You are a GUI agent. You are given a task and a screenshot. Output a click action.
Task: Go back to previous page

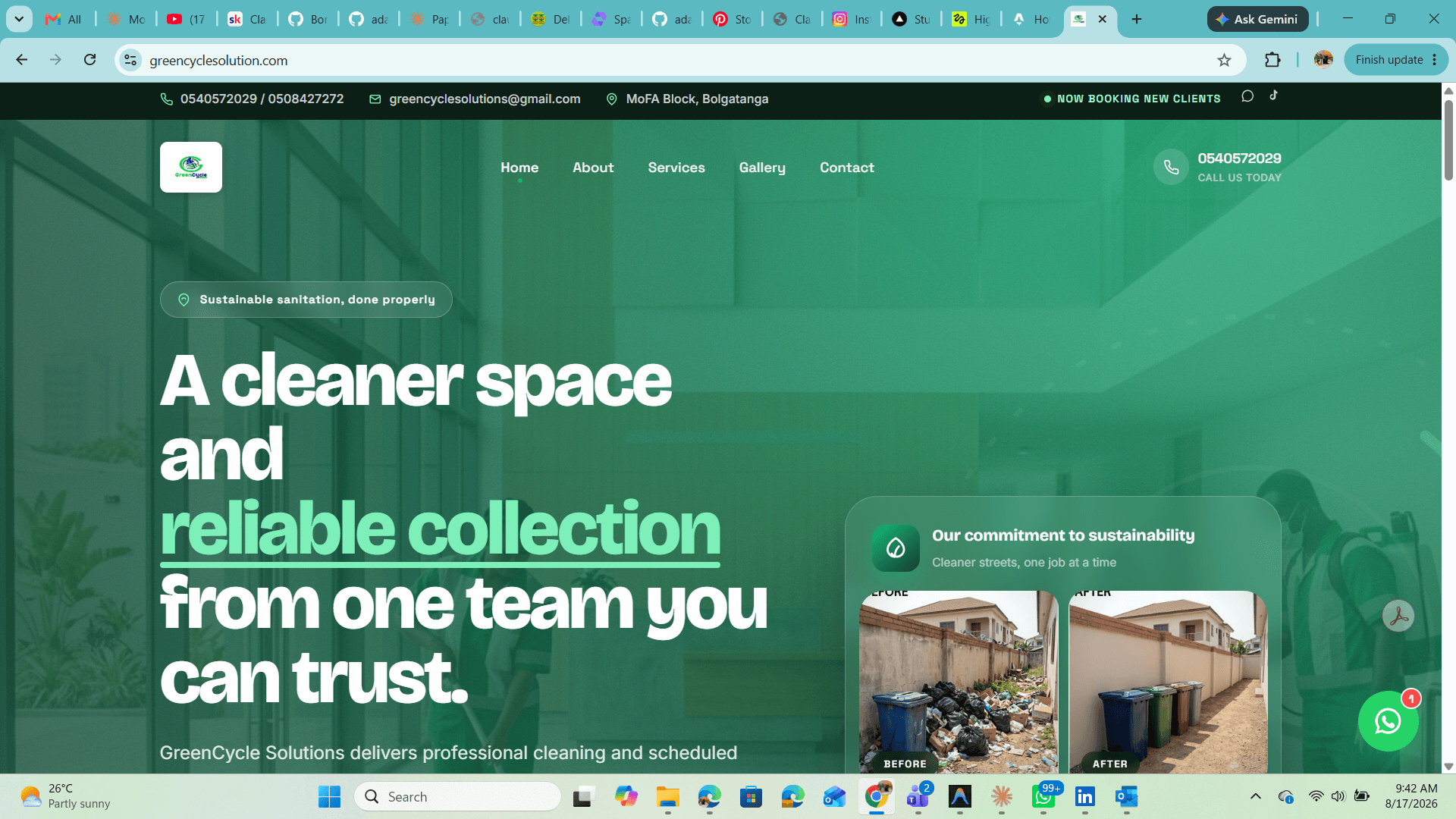[22, 60]
